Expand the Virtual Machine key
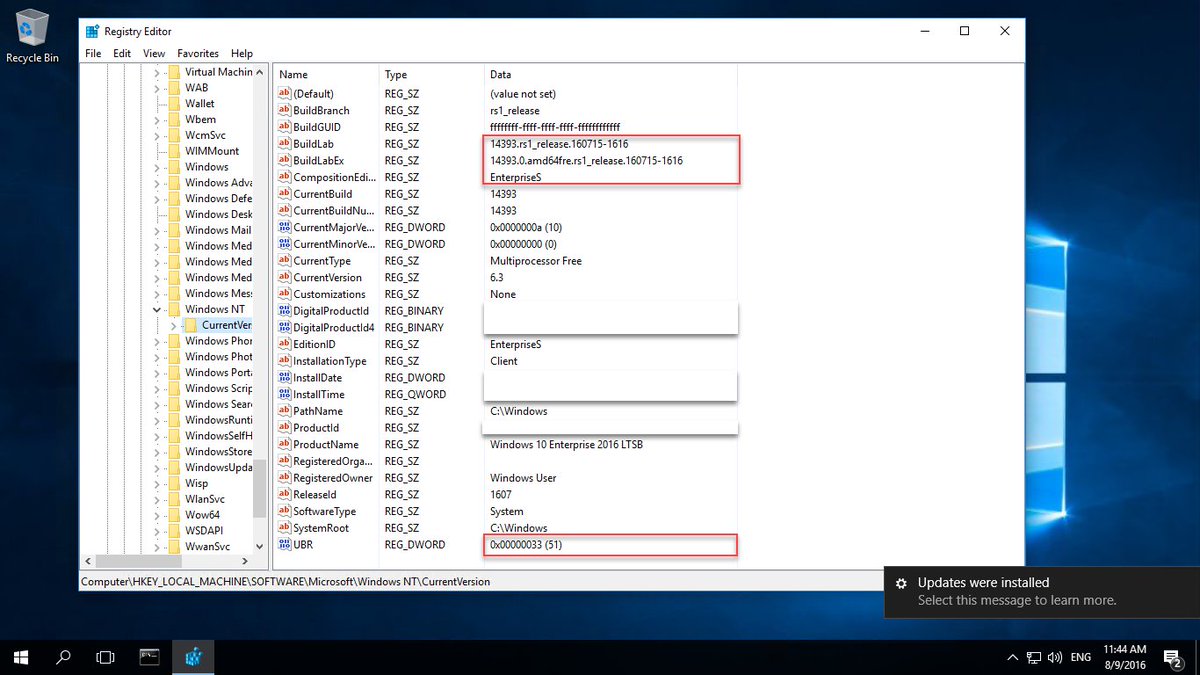Image resolution: width=1200 pixels, height=675 pixels. [x=156, y=72]
